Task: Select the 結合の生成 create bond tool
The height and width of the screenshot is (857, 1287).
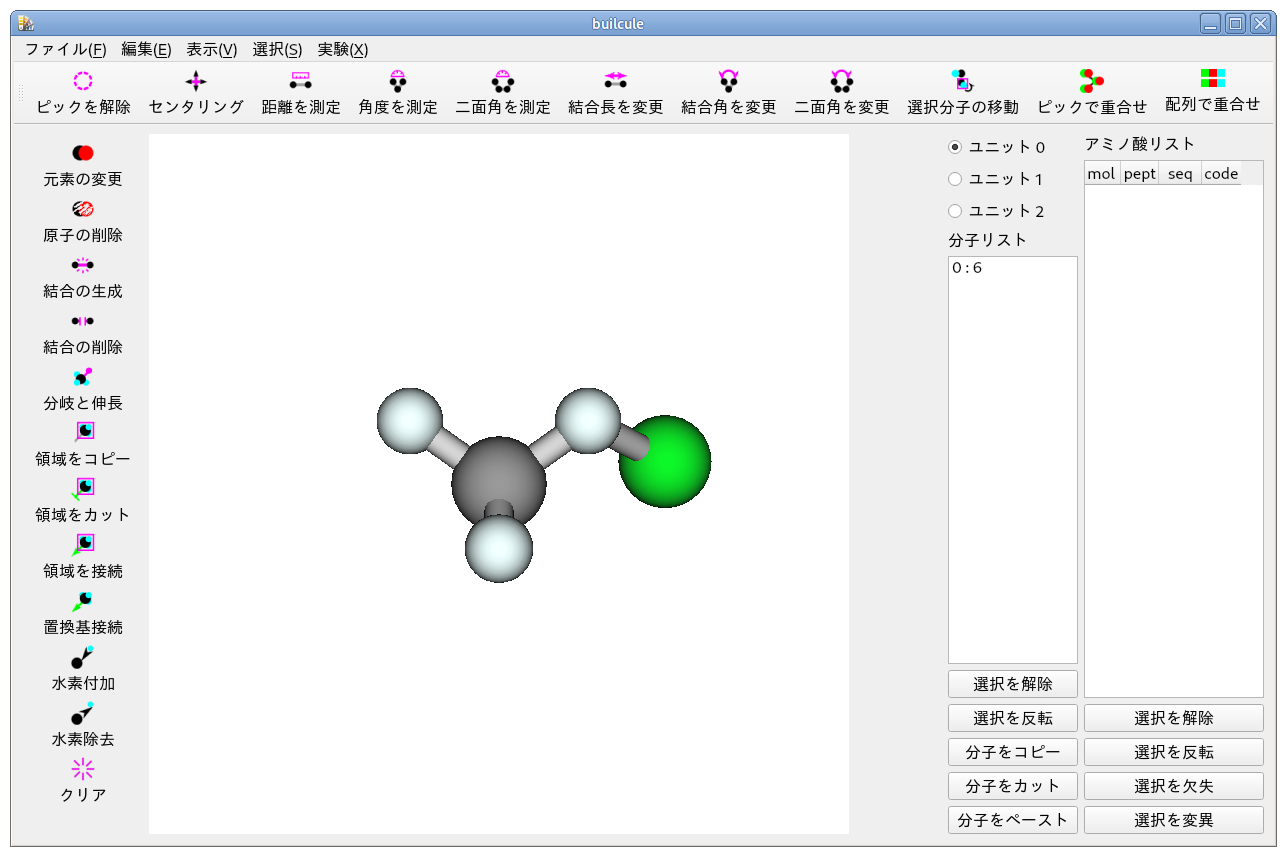Action: pos(83,265)
